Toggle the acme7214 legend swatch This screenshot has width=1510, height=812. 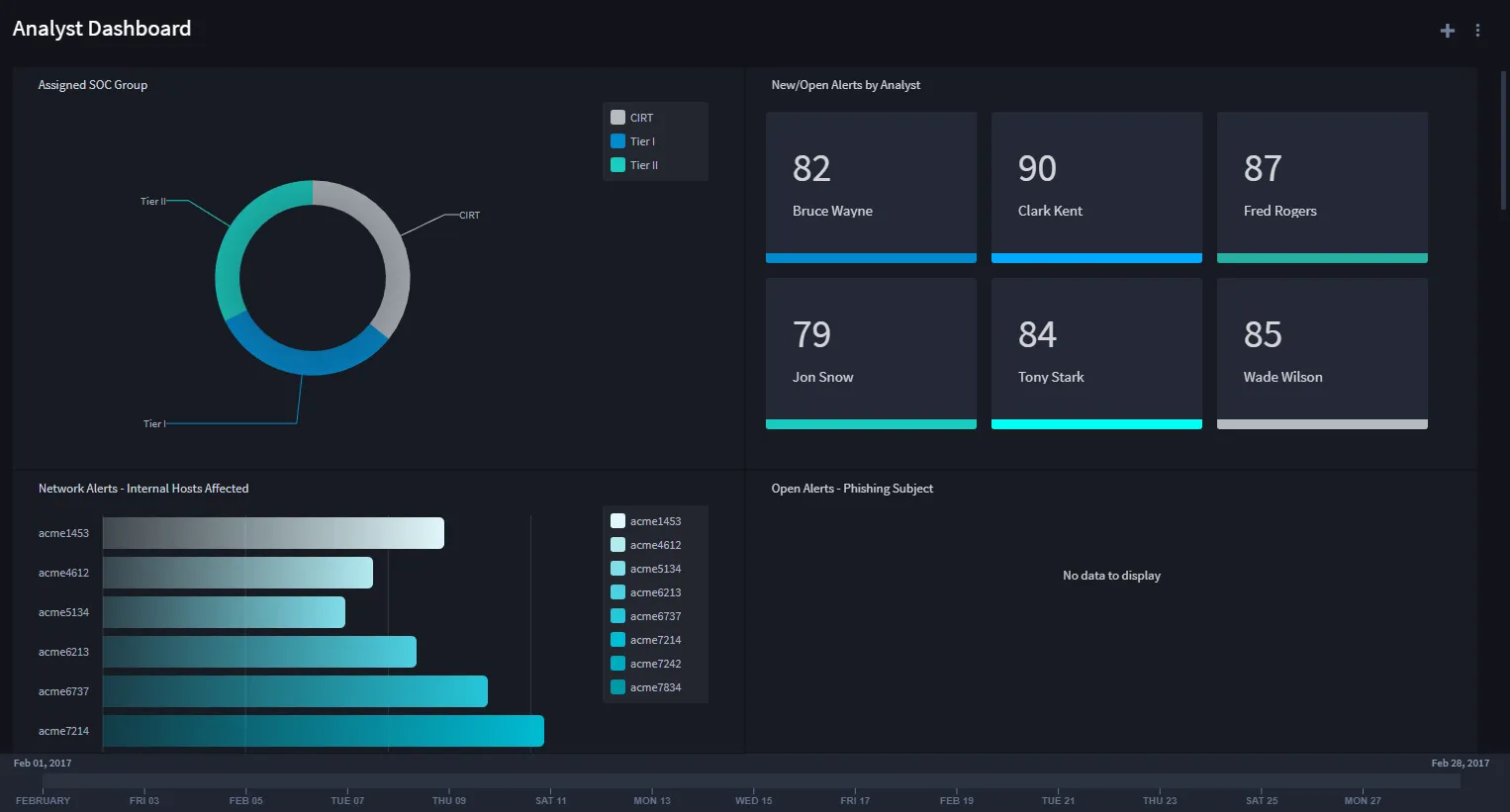(617, 640)
